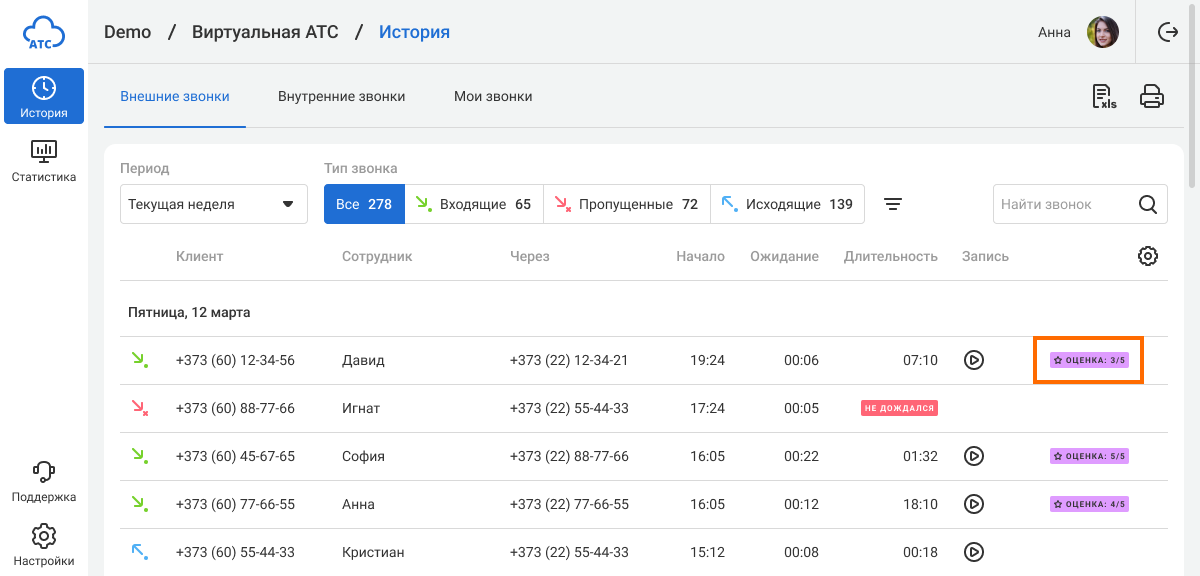Switch to Внутренние звонки tab
Screen dimensions: 1200x576
341,97
